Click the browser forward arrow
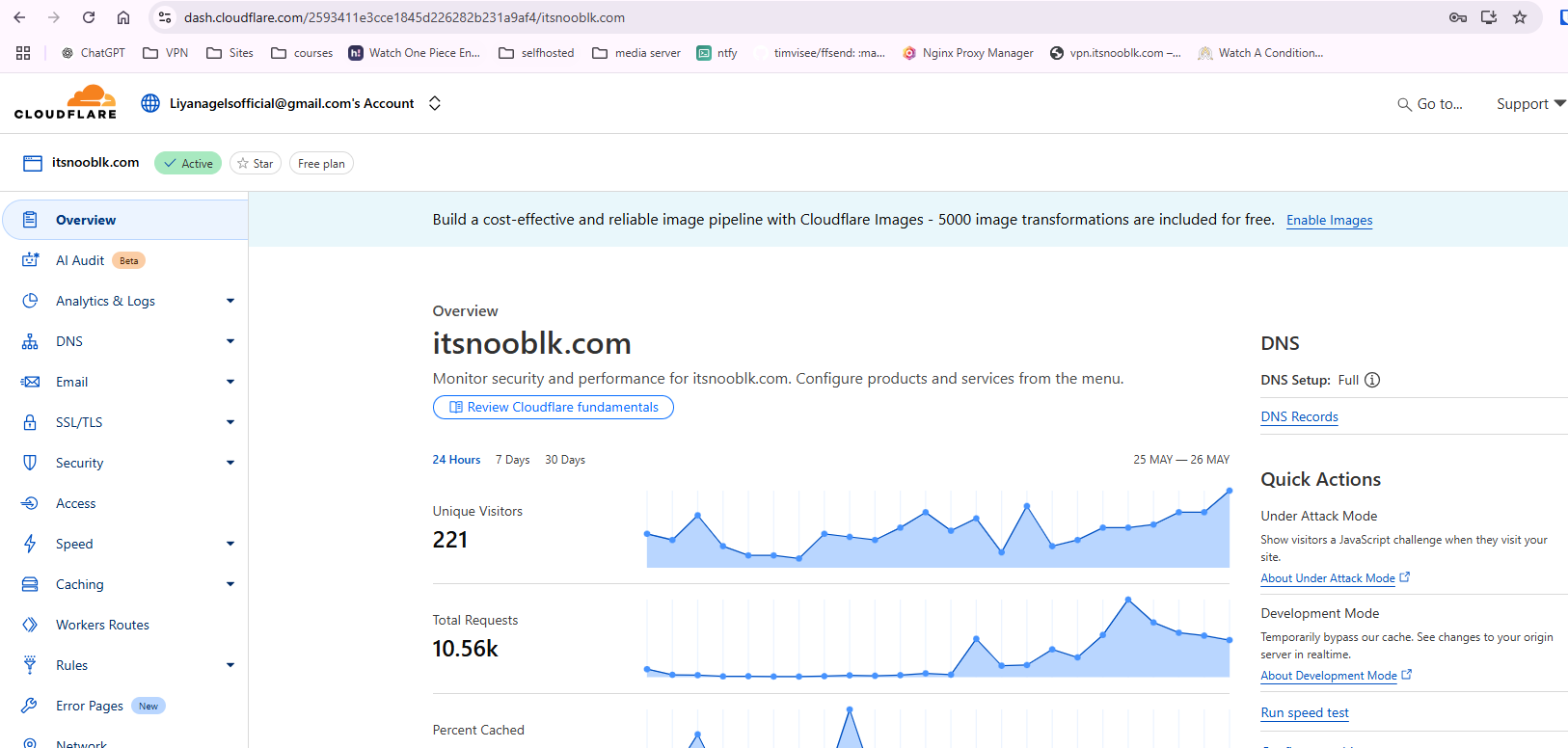1568x748 pixels. click(x=54, y=17)
